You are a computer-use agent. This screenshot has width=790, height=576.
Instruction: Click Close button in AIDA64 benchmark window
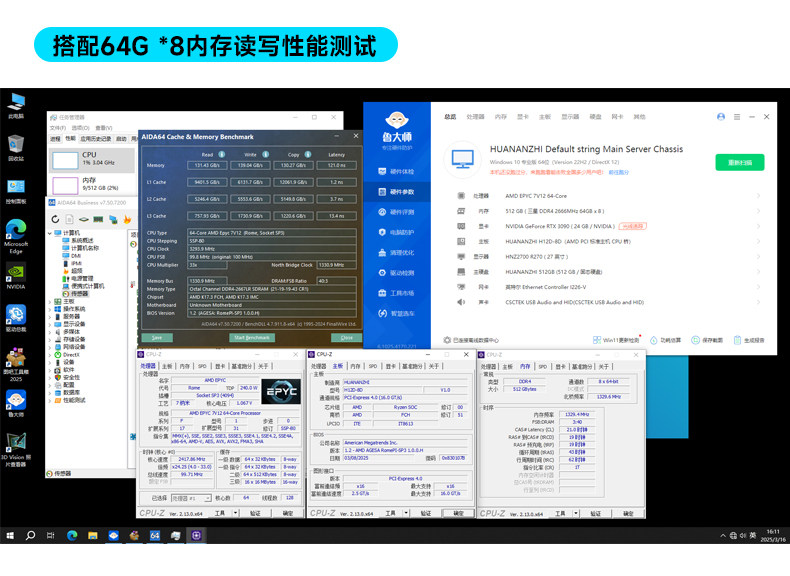click(347, 337)
